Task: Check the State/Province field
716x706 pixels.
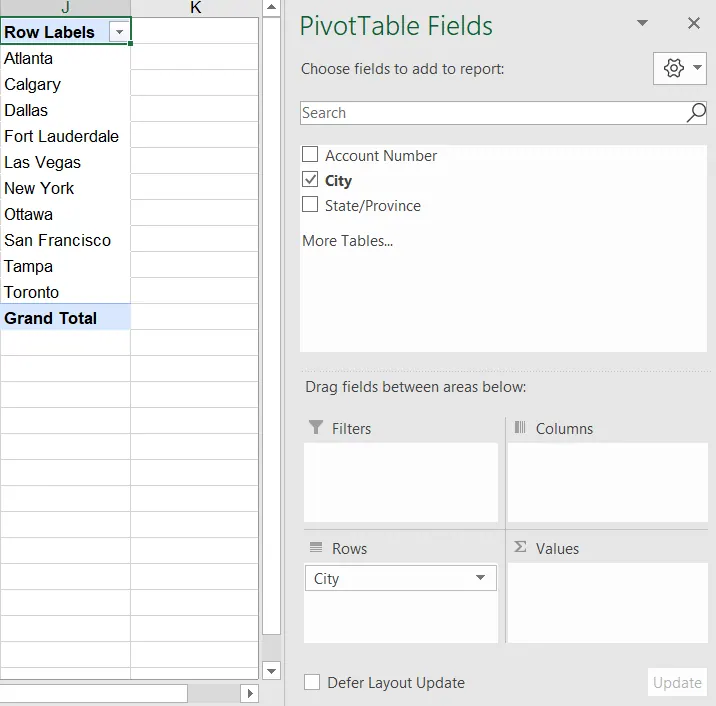Action: click(310, 205)
